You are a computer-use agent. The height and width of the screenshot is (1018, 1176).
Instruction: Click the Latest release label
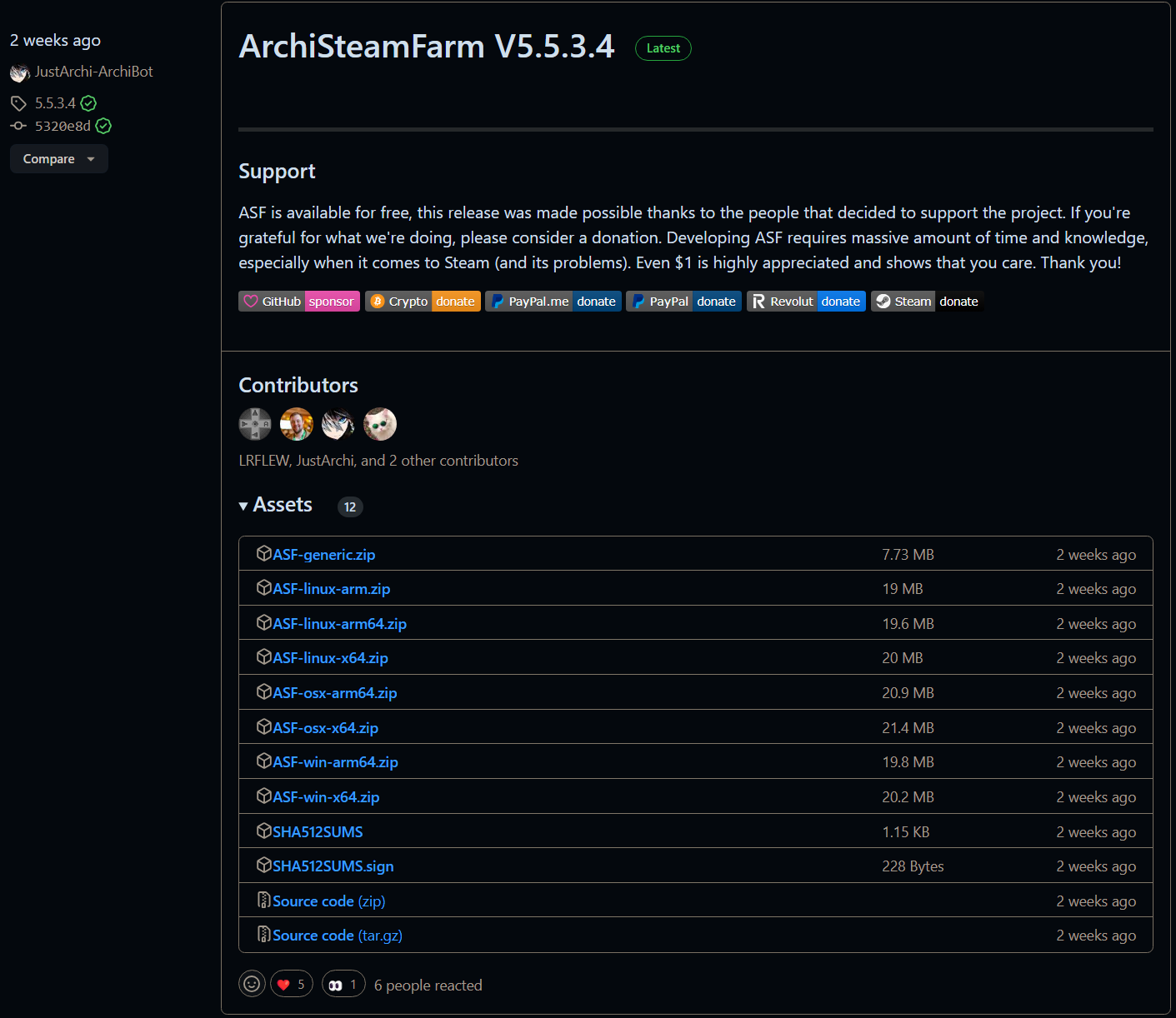pos(663,48)
